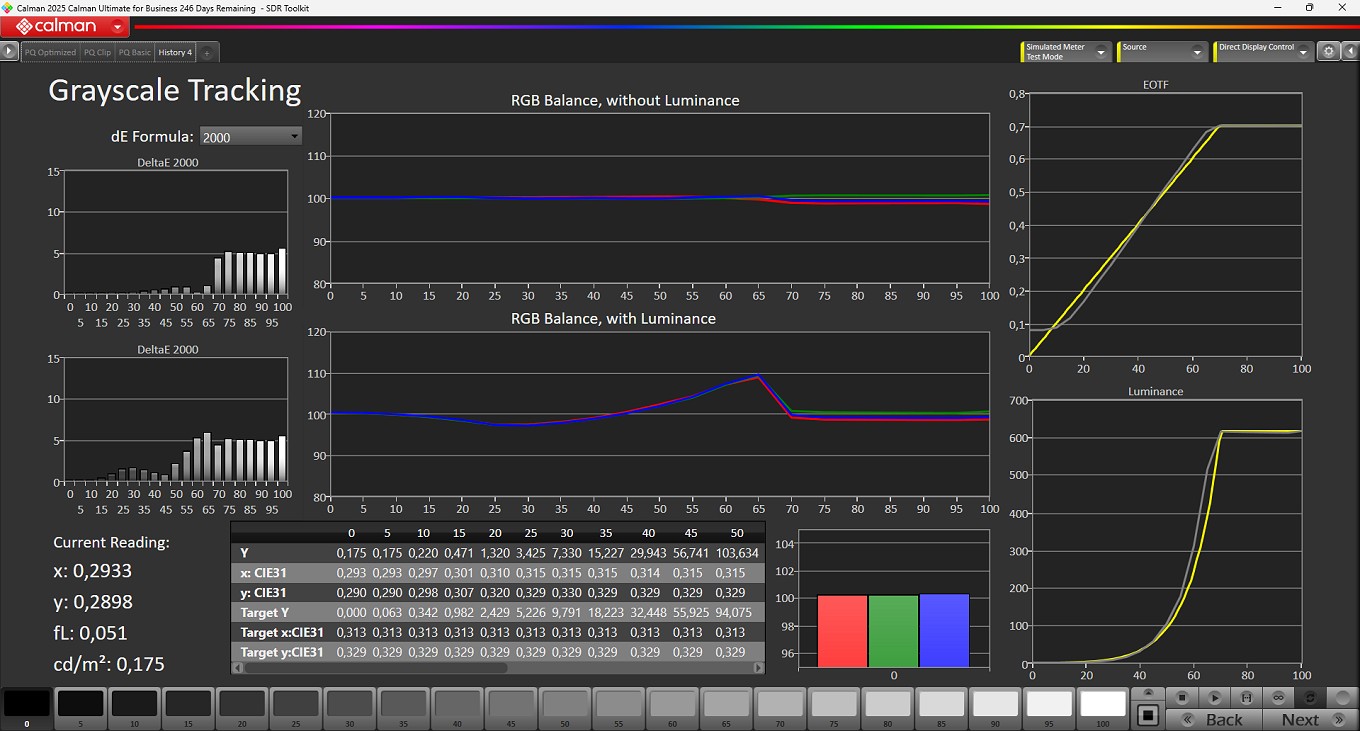The width and height of the screenshot is (1360, 731).
Task: Click the Luminance chart title
Action: point(1155,391)
